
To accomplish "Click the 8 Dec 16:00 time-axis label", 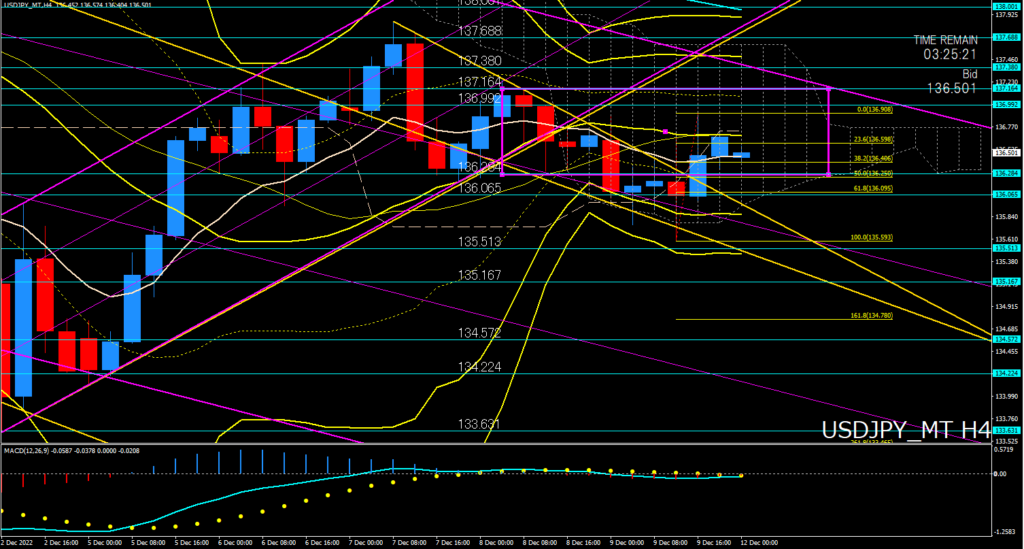I will [x=583, y=542].
